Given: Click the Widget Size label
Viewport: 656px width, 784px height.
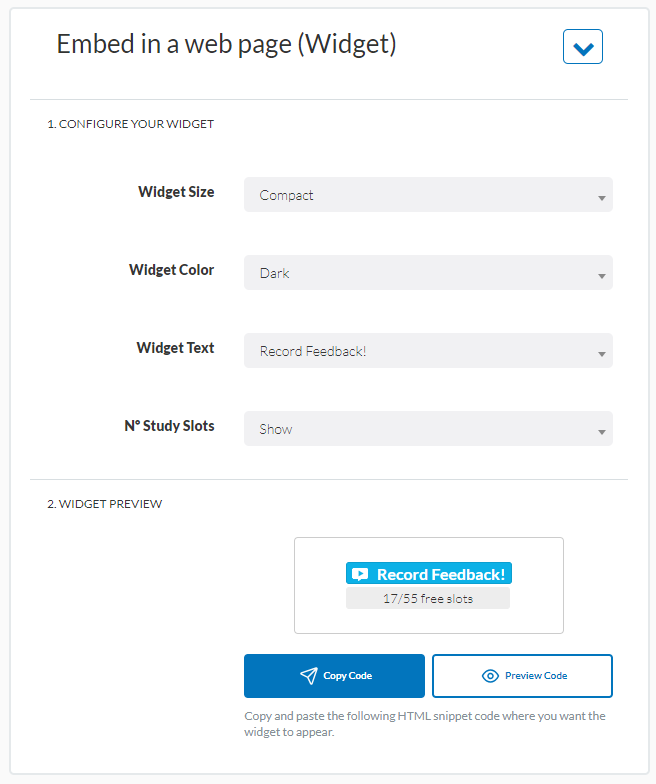Looking at the screenshot, I should coord(176,192).
